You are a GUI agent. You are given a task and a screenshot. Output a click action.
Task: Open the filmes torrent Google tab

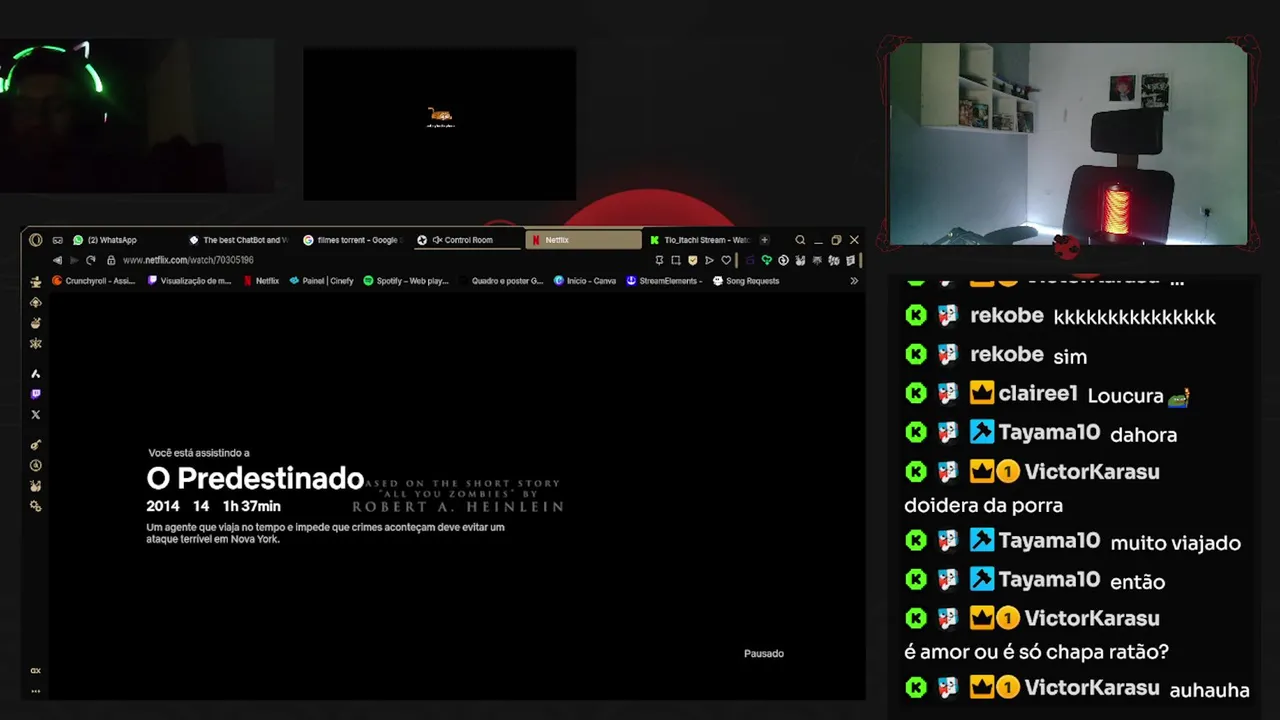[351, 240]
